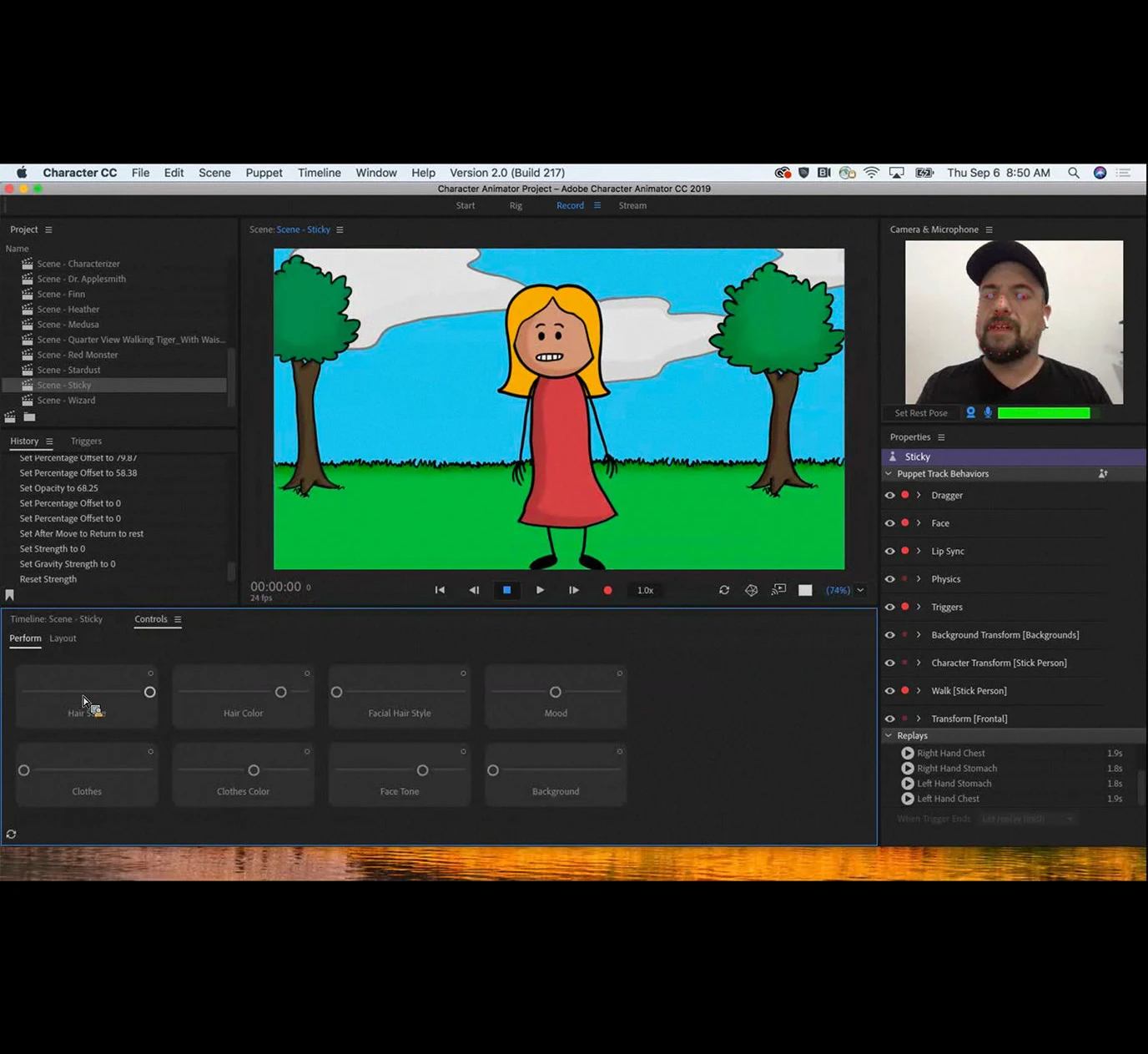1148x1054 pixels.
Task: Open the Controls panel menu icon
Action: (178, 619)
